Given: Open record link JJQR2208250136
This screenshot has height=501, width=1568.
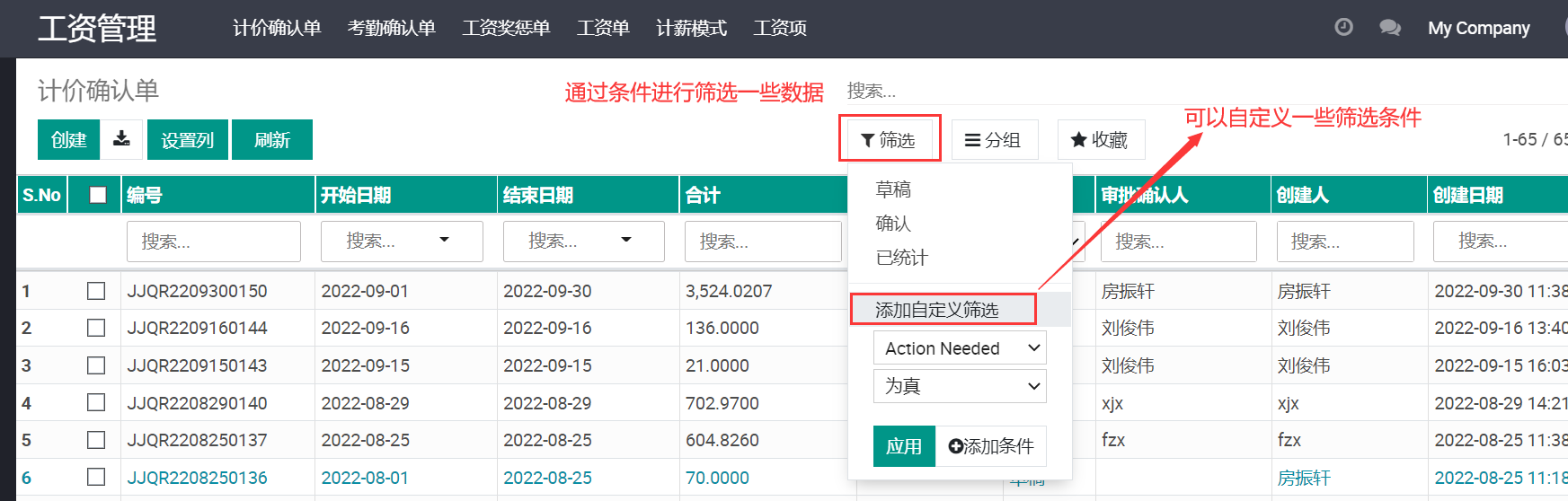Looking at the screenshot, I should 197,478.
